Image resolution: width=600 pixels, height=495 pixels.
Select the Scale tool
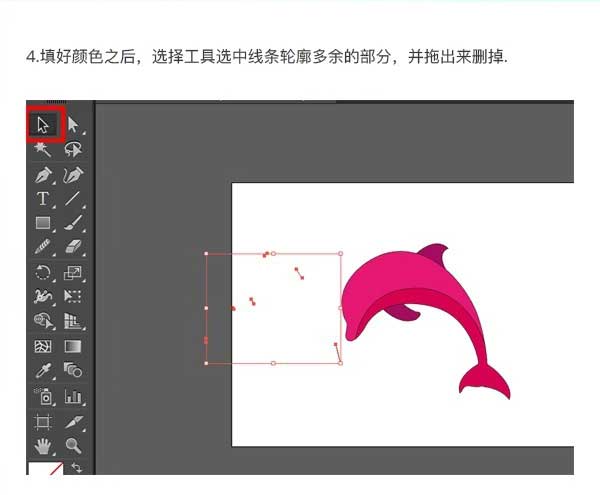coord(73,273)
